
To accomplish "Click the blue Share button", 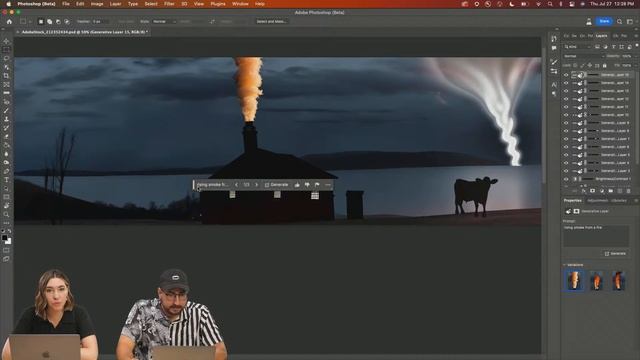I will (x=604, y=21).
